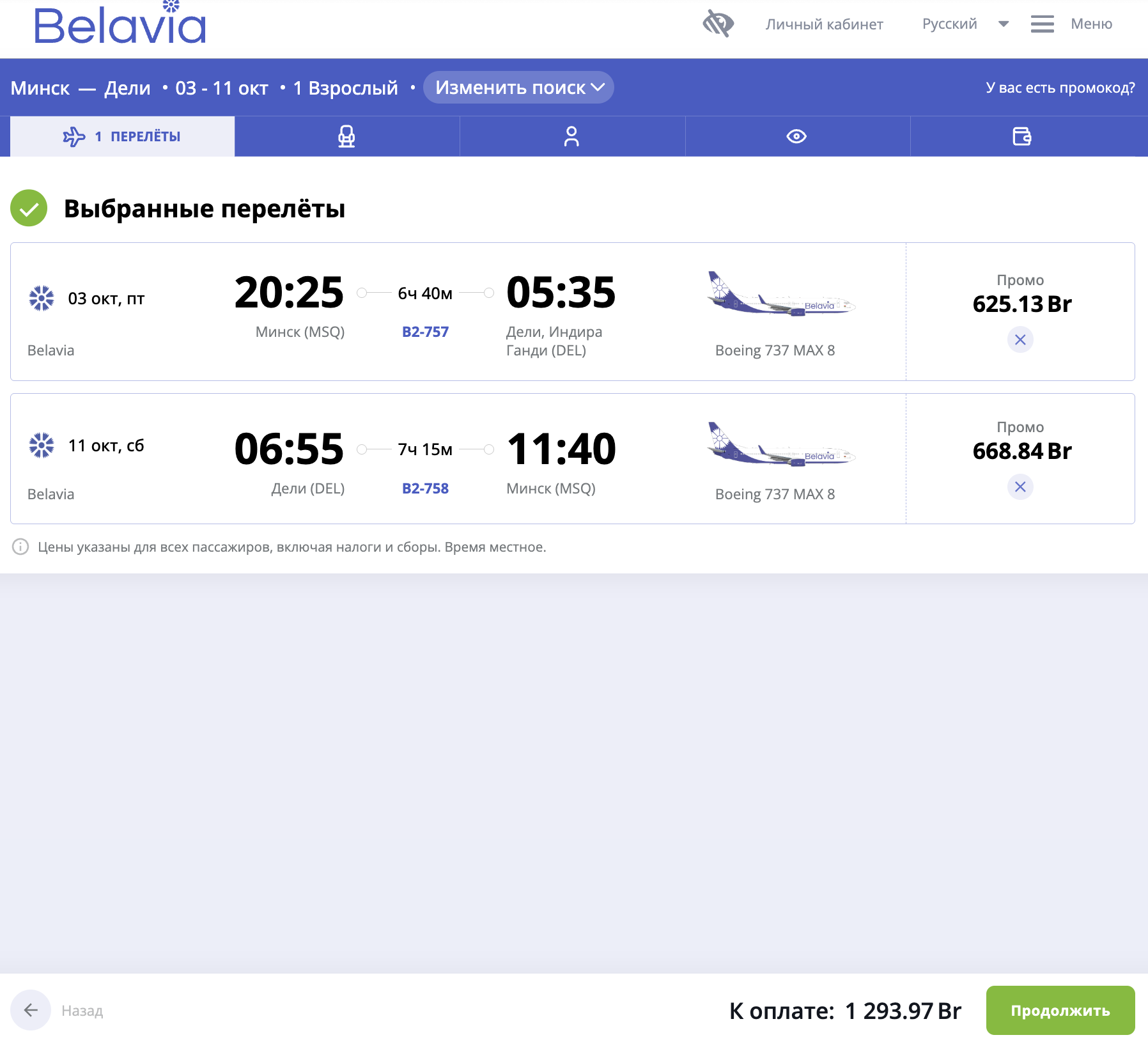Image resolution: width=1148 pixels, height=1042 pixels.
Task: Expand Изменить поиск search panel
Action: coord(518,88)
